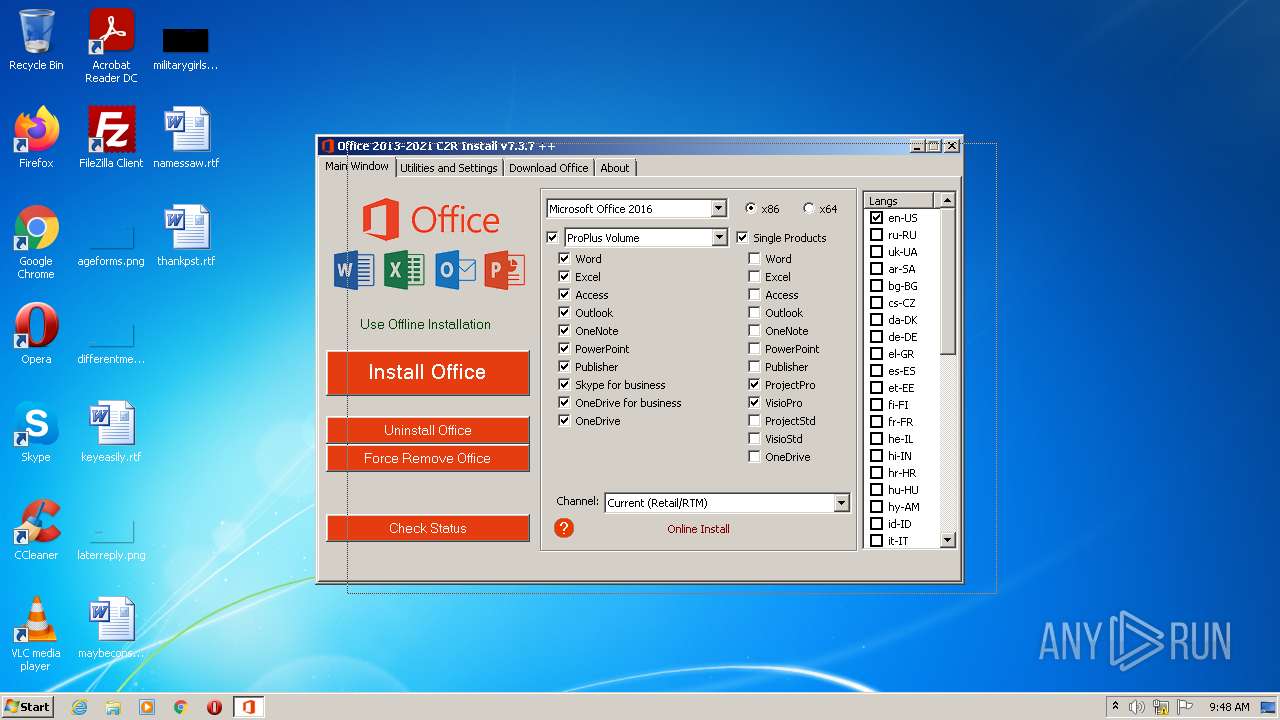Switch to the About tab
The width and height of the screenshot is (1280, 720).
[x=615, y=168]
